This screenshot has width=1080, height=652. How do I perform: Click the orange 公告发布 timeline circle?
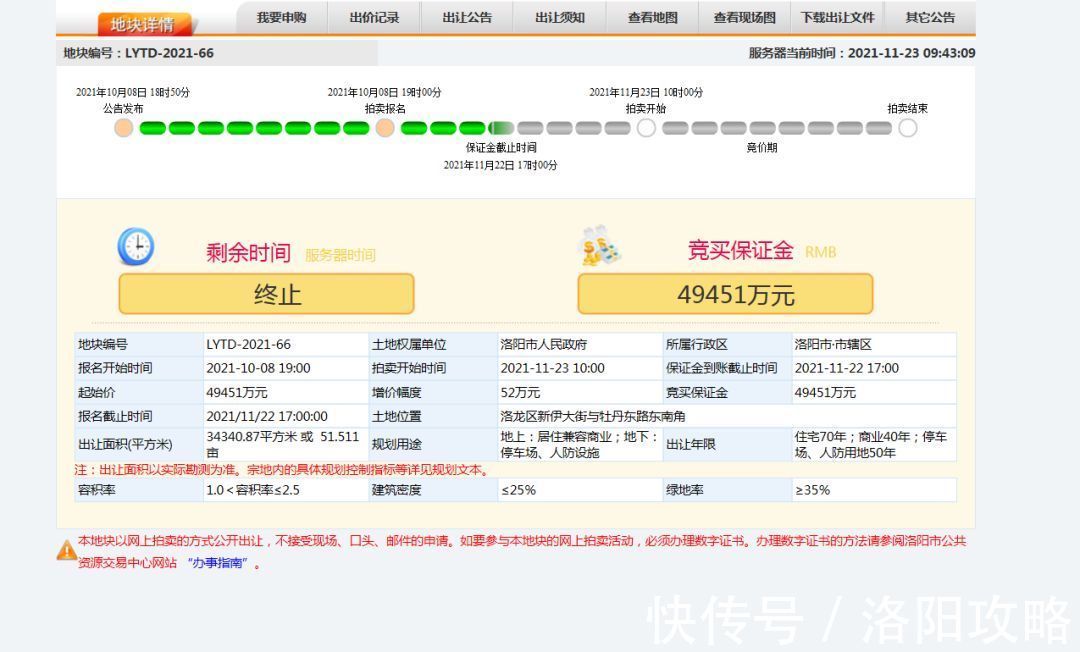pos(124,128)
